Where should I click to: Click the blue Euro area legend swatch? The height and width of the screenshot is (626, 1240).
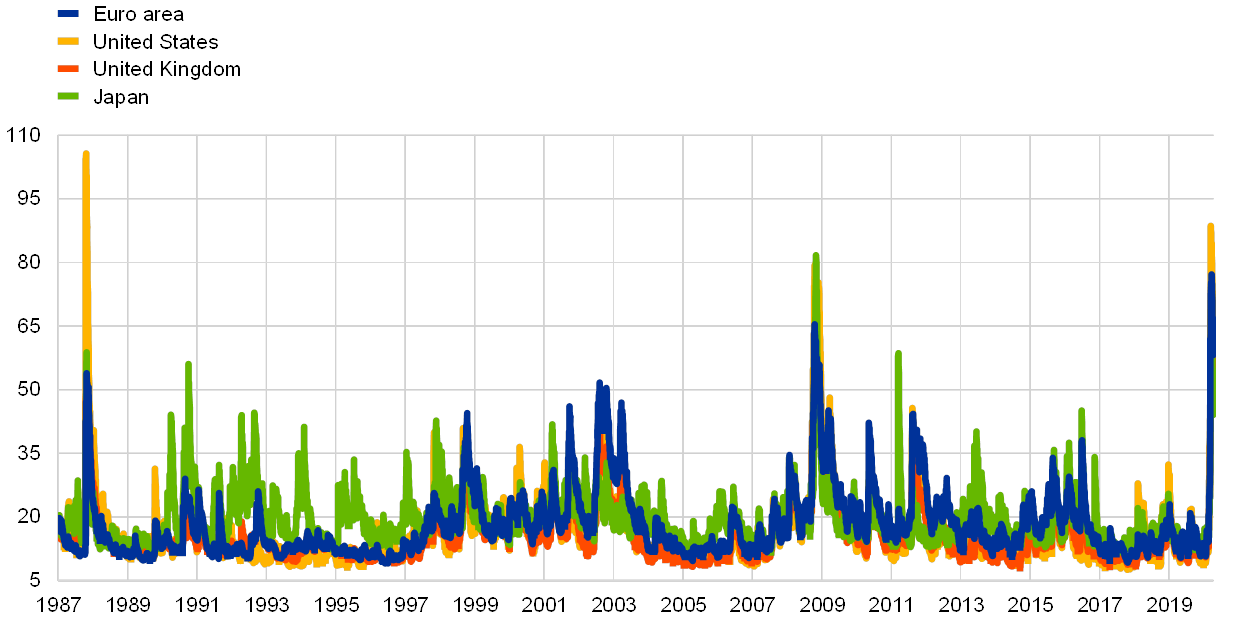click(68, 14)
